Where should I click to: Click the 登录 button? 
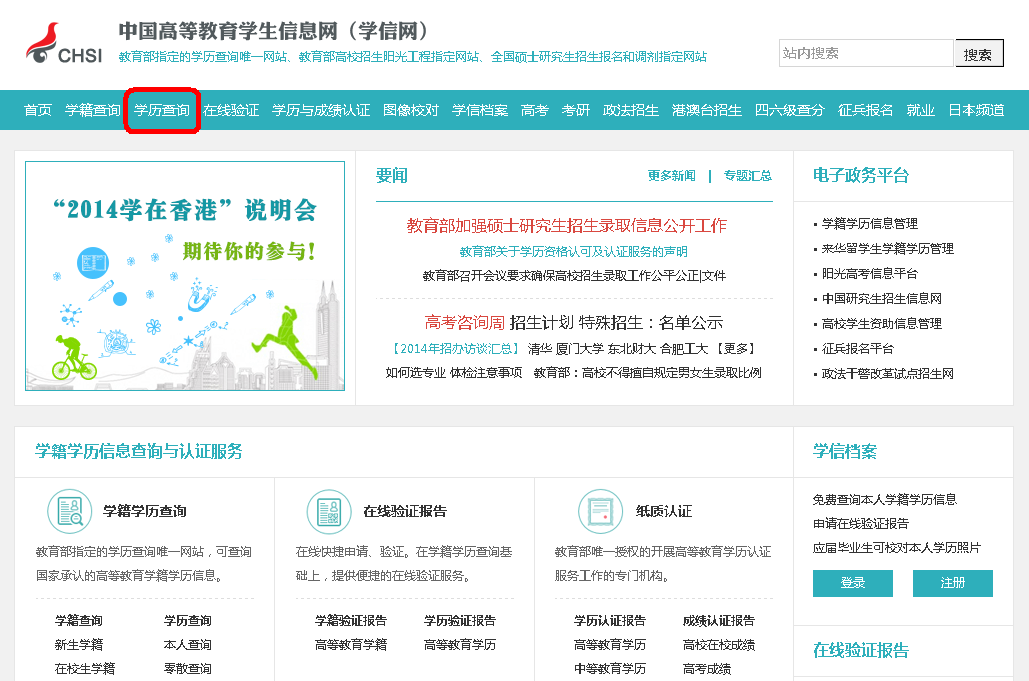click(853, 583)
